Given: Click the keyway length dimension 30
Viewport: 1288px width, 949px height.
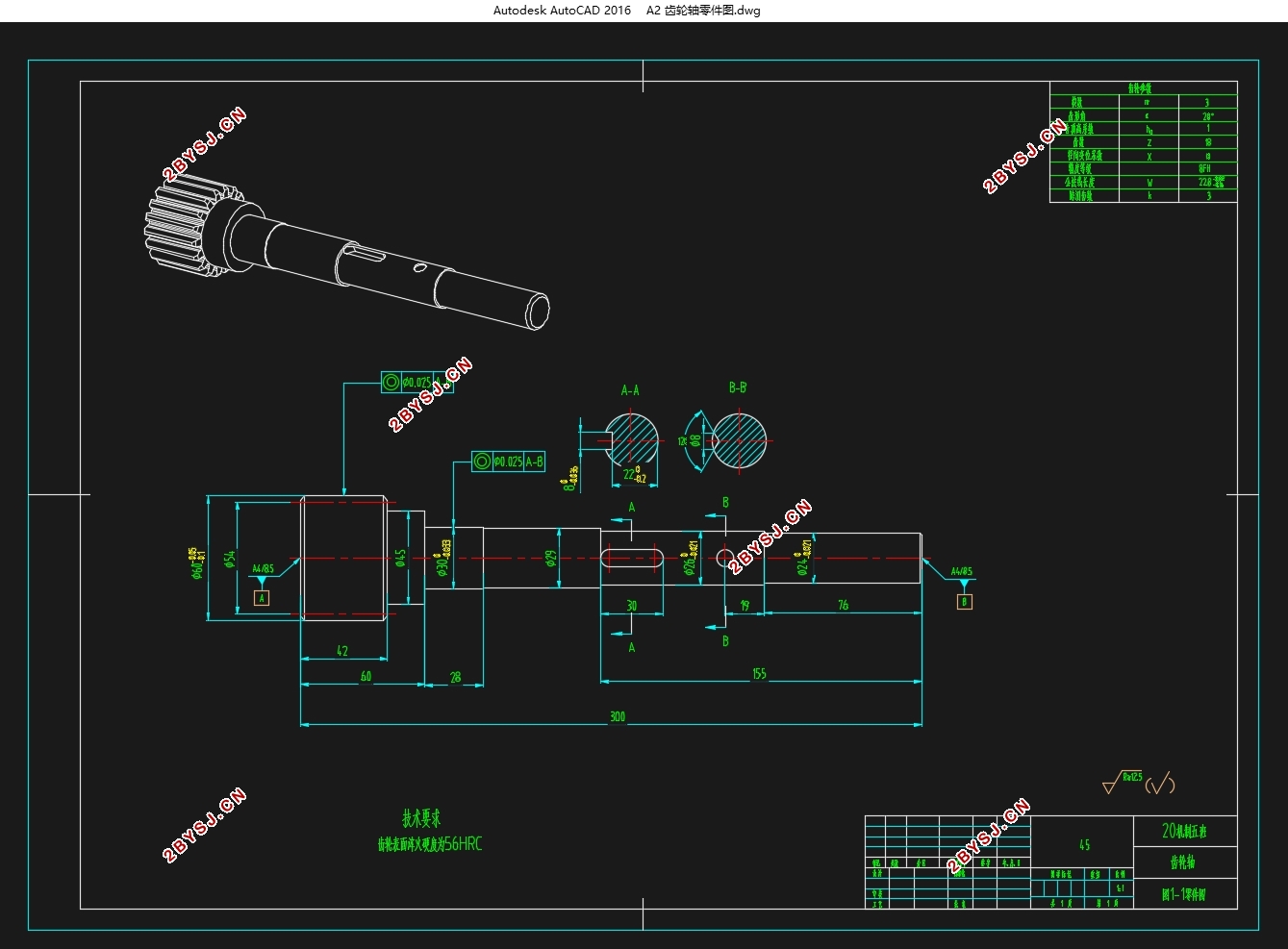Looking at the screenshot, I should click(631, 605).
